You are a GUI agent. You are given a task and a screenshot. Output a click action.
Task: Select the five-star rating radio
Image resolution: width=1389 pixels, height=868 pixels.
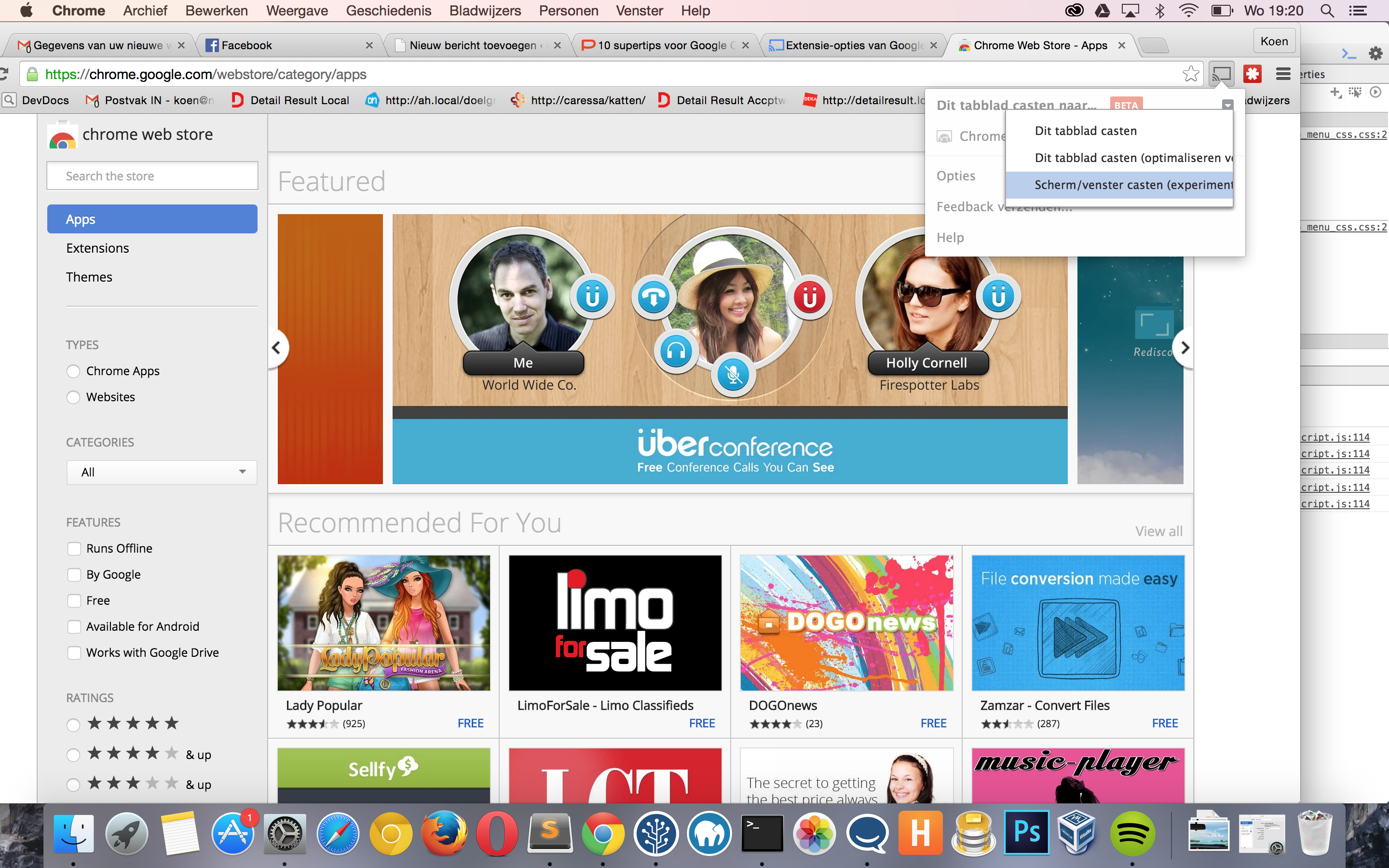pos(73,725)
